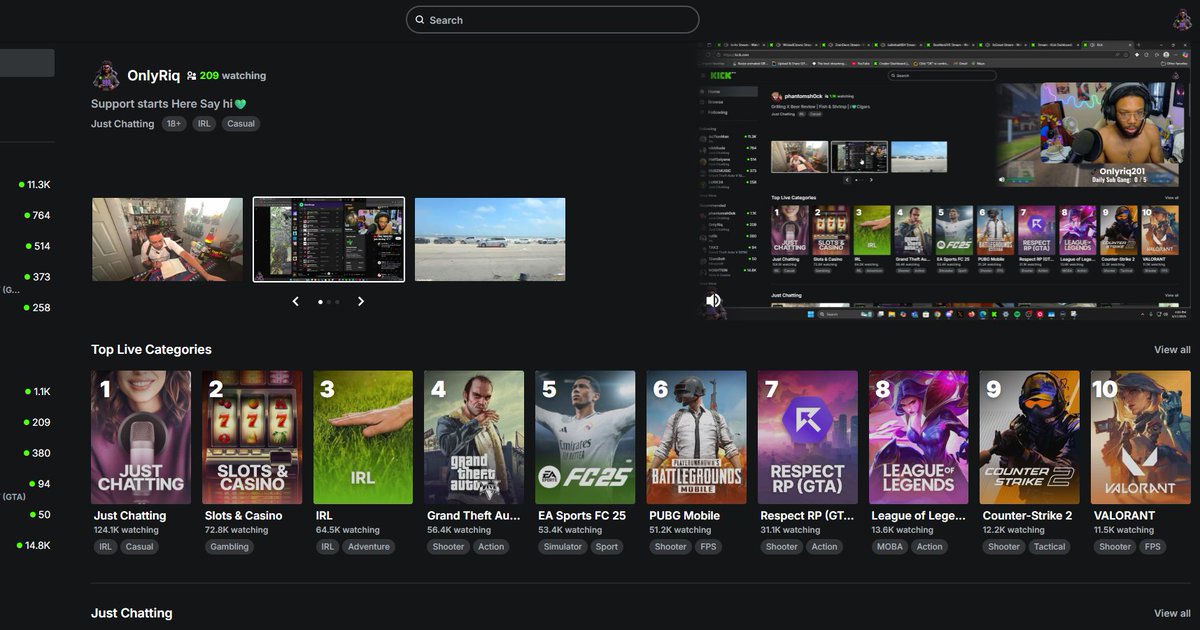
Task: Open the IRL grass category card
Action: coord(363,437)
